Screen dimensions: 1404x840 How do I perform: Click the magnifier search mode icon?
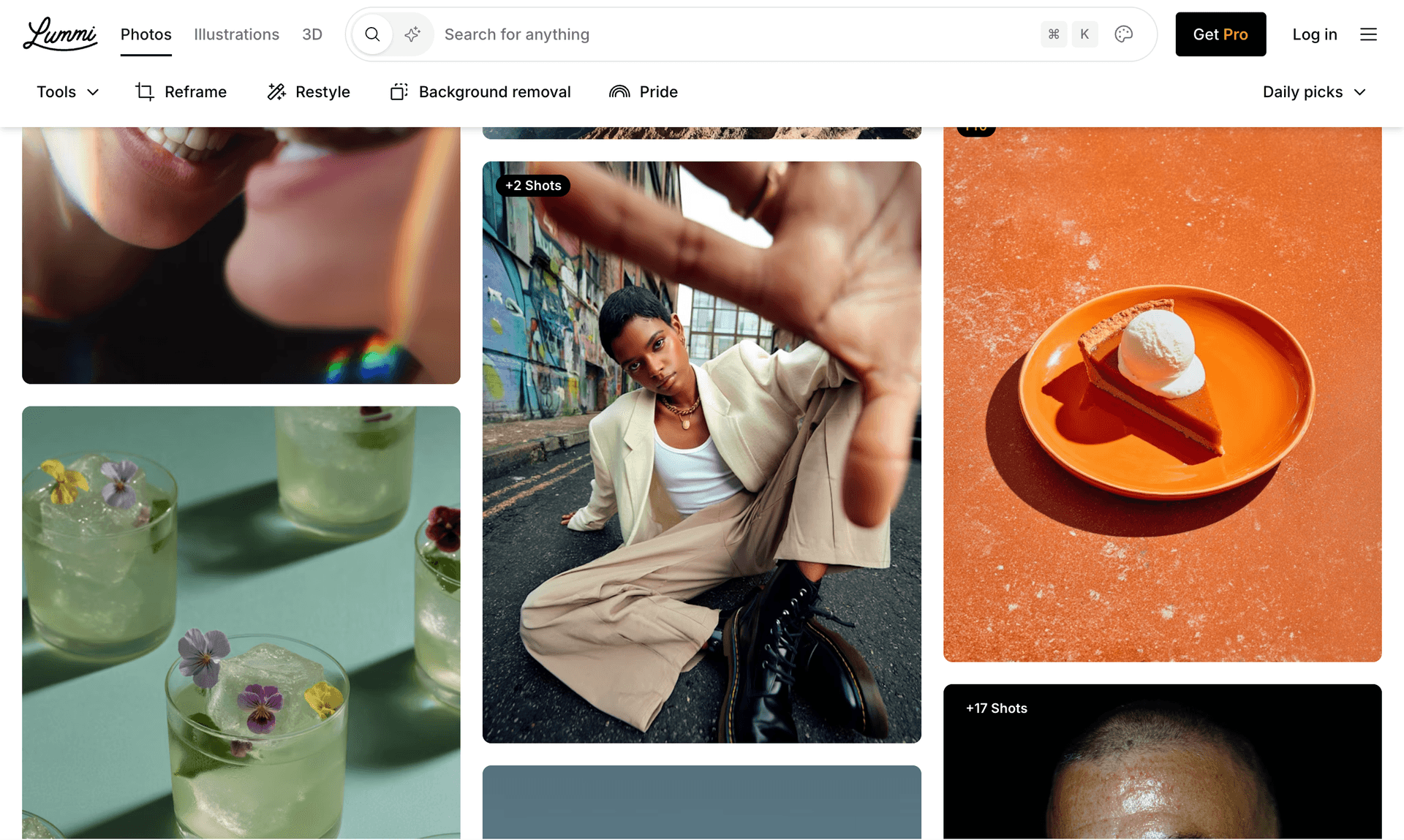click(x=372, y=34)
